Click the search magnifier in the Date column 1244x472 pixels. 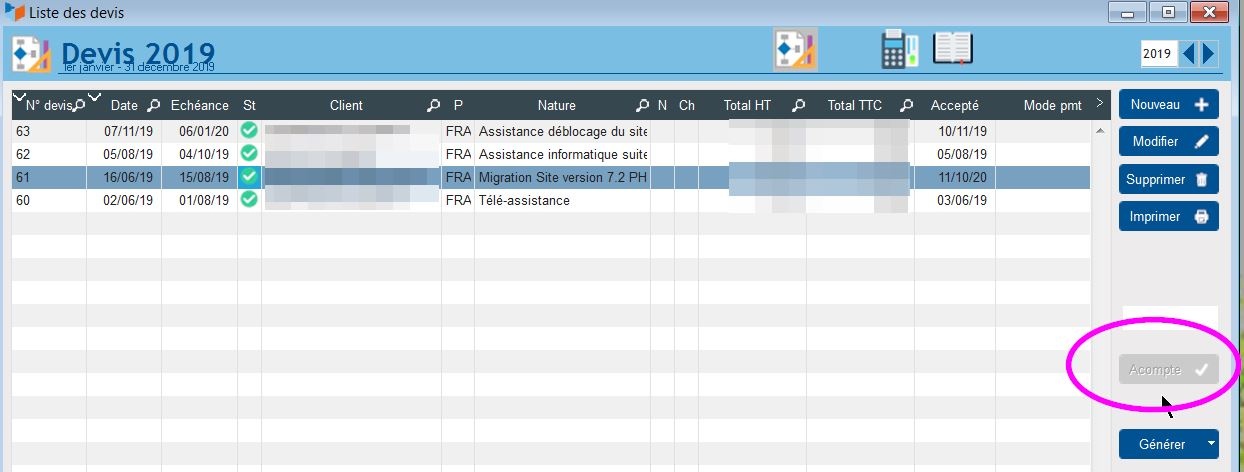(x=153, y=105)
